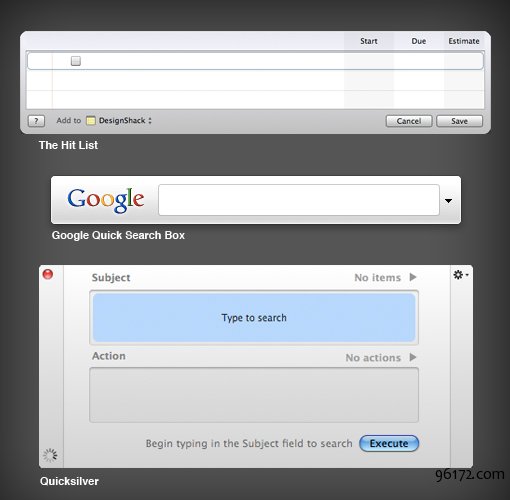
Task: Open the DesignShack list popup selector
Action: point(125,120)
